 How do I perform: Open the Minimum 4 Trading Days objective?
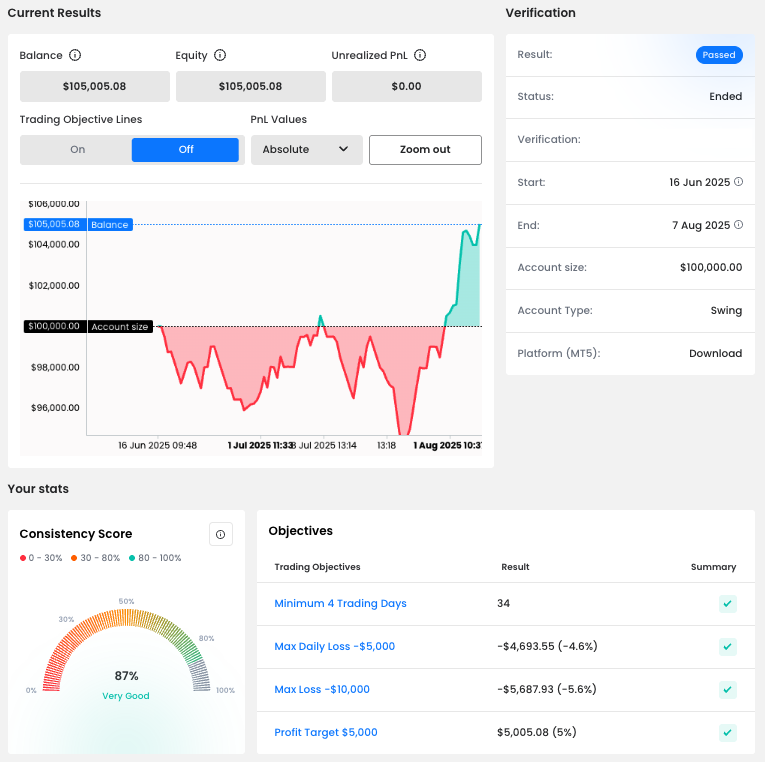[340, 604]
